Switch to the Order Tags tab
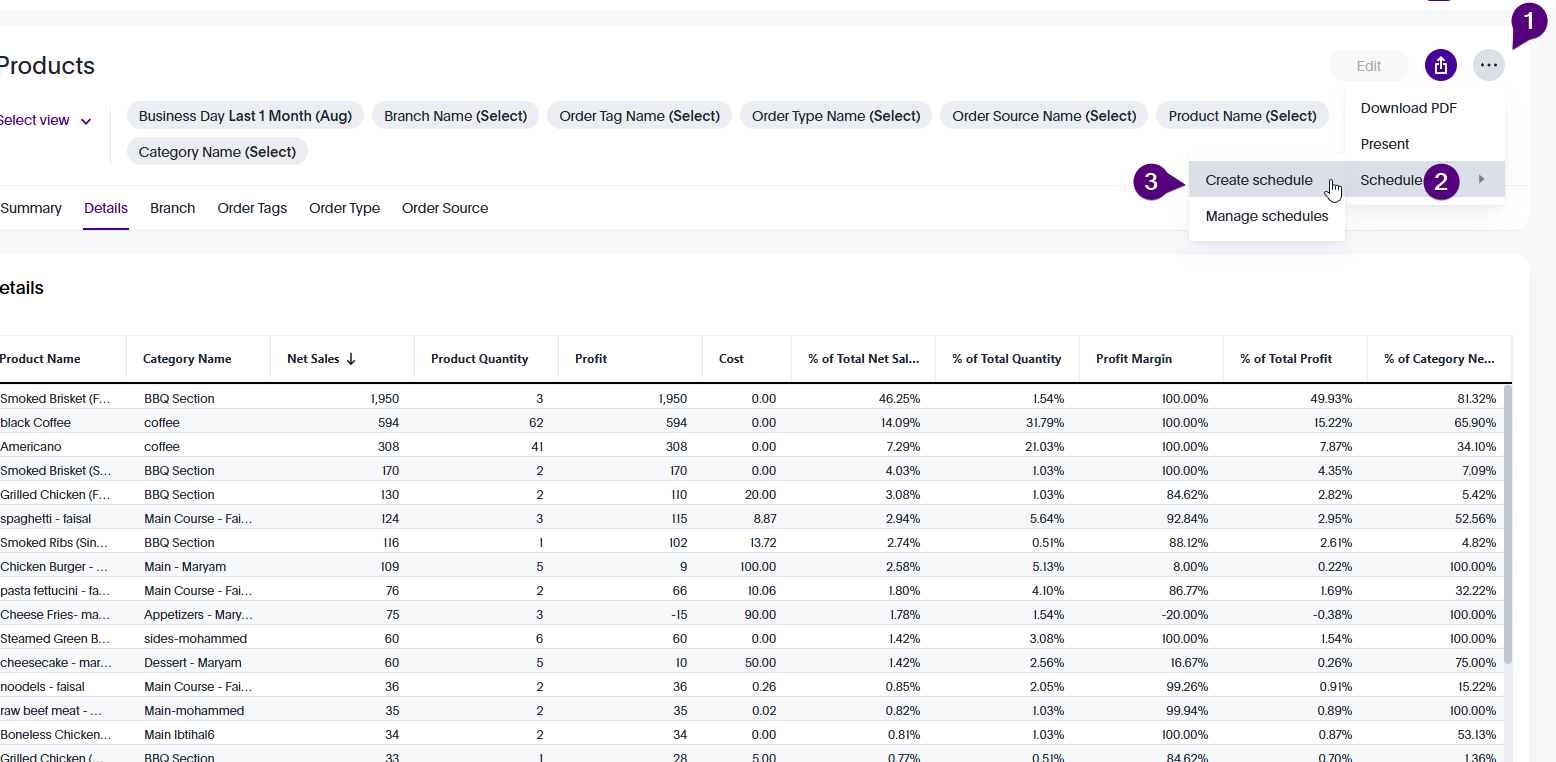The image size is (1556, 762). (252, 208)
